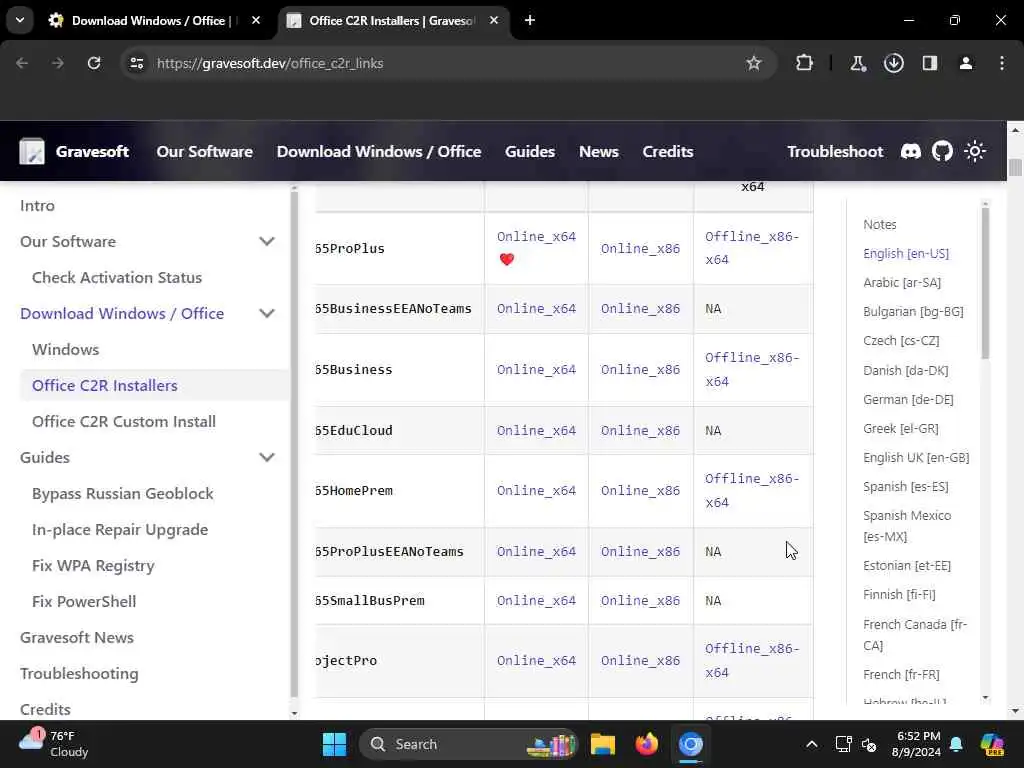This screenshot has width=1024, height=768.
Task: Show browser downloads icon
Action: 893,63
